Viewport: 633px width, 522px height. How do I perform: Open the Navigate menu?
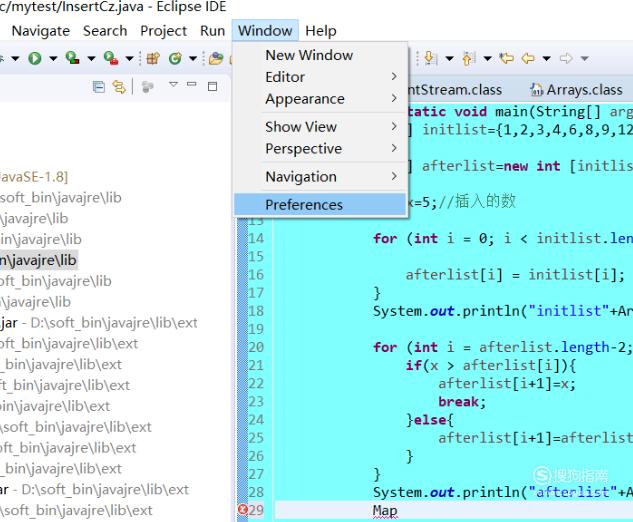click(x=41, y=31)
